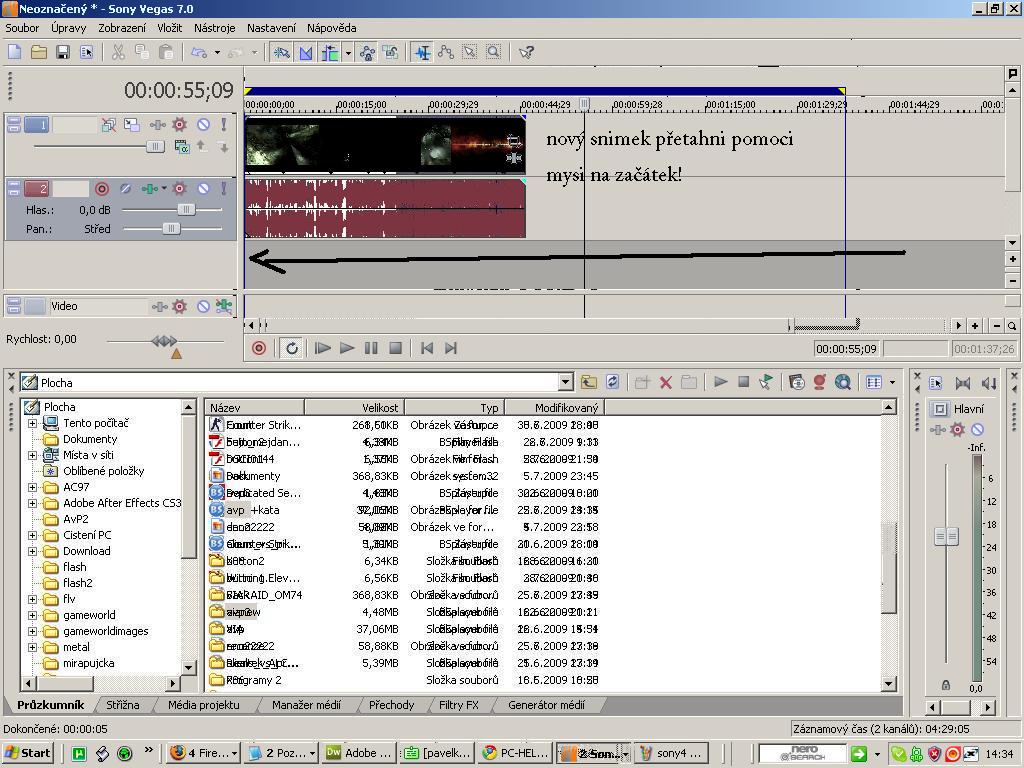This screenshot has height=768, width=1024.
Task: Click the Open project folder icon
Action: tap(39, 52)
